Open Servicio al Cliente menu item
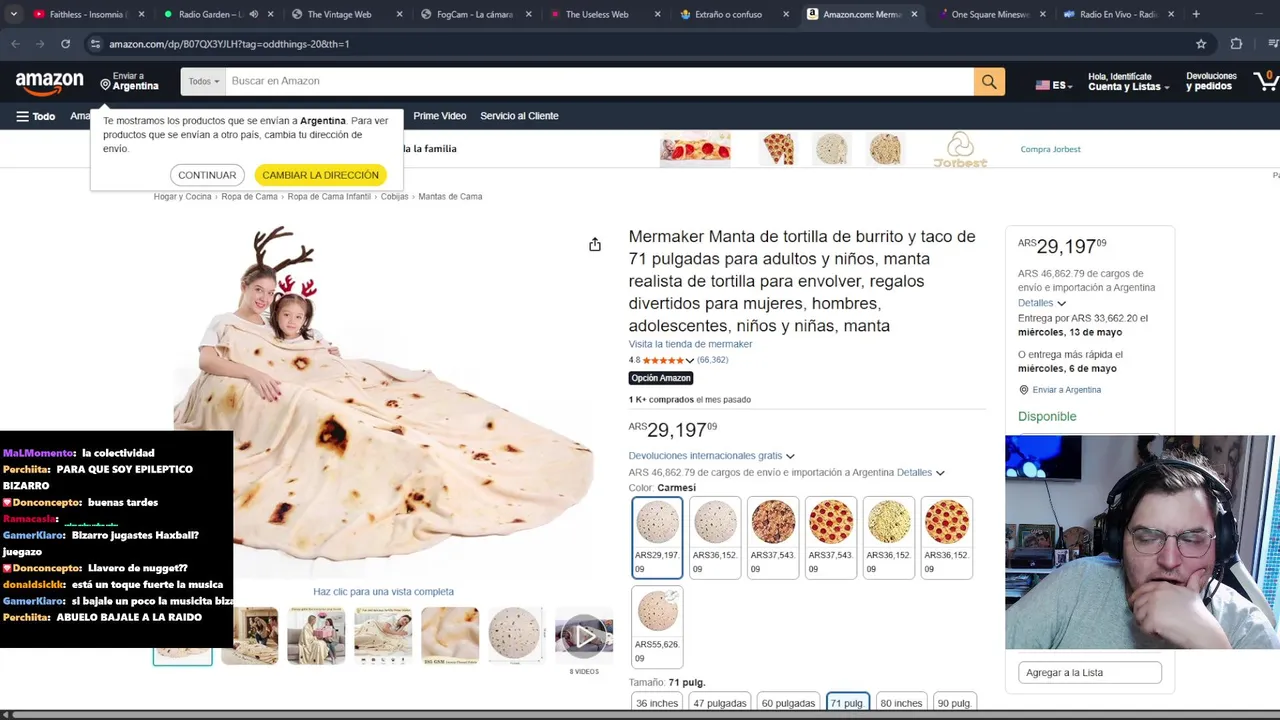This screenshot has height=720, width=1280. (519, 116)
